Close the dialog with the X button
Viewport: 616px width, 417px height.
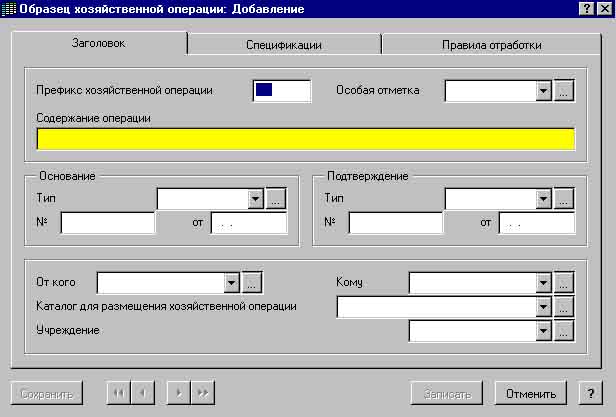(x=605, y=9)
